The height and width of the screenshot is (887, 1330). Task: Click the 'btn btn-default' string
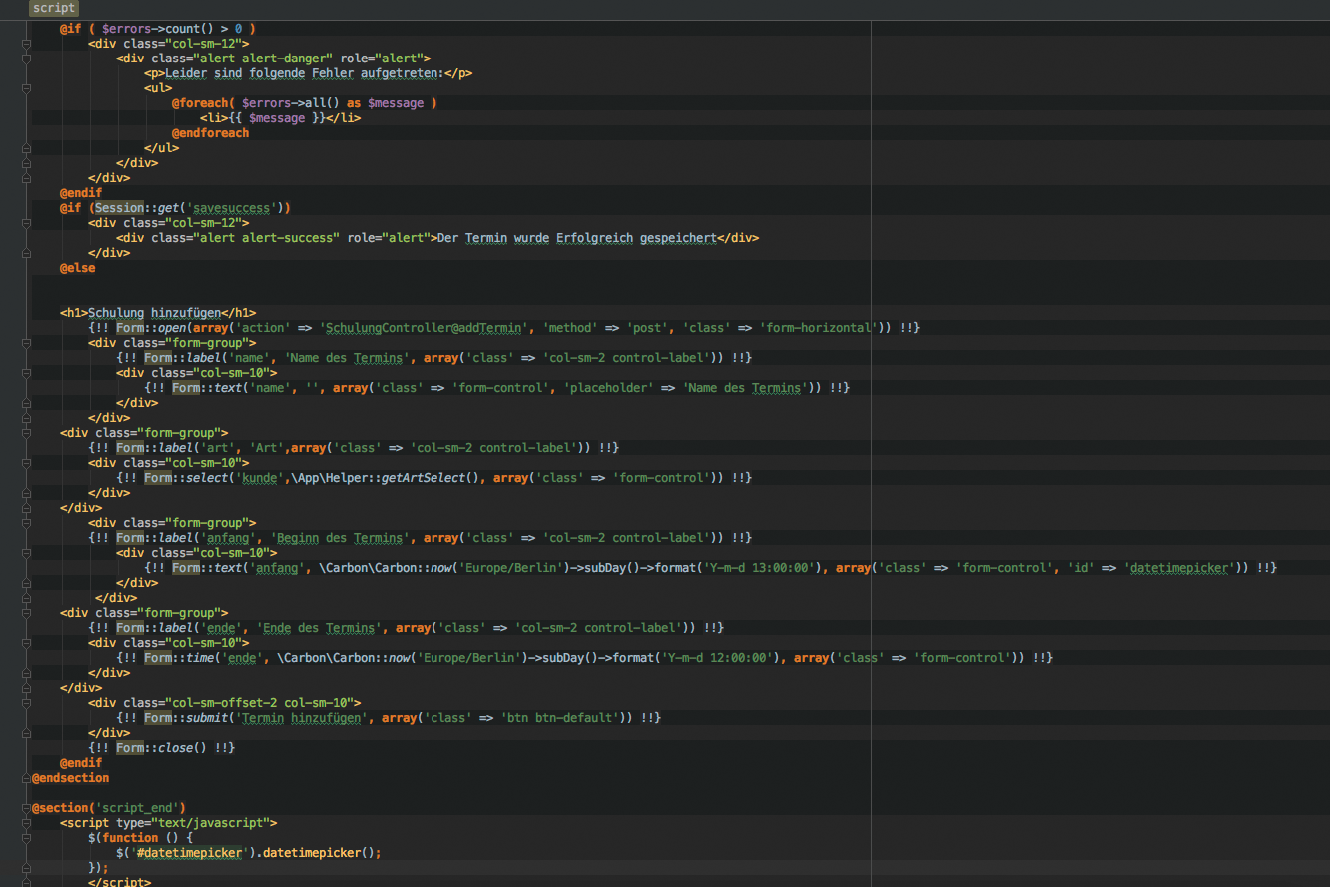559,718
